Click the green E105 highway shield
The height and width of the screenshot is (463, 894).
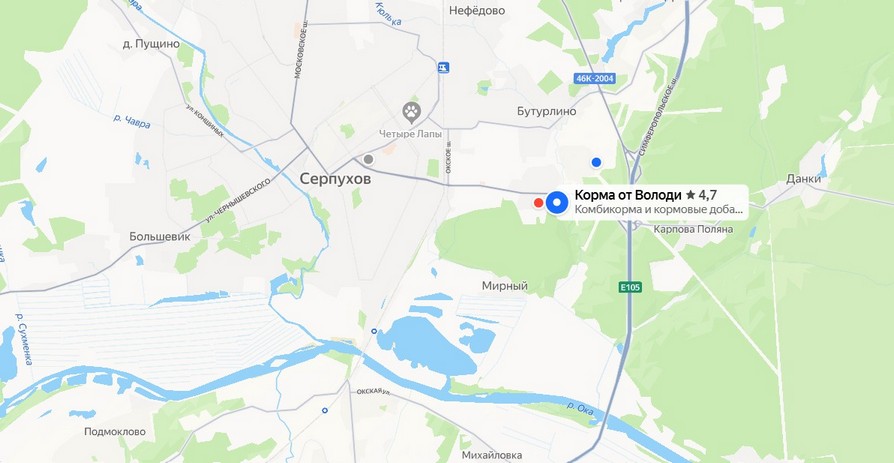631,287
